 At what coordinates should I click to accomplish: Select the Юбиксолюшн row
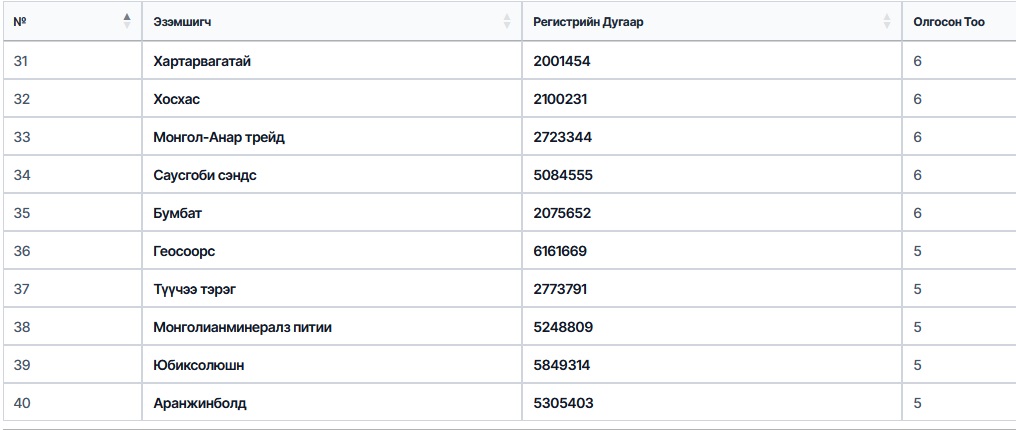(x=508, y=365)
